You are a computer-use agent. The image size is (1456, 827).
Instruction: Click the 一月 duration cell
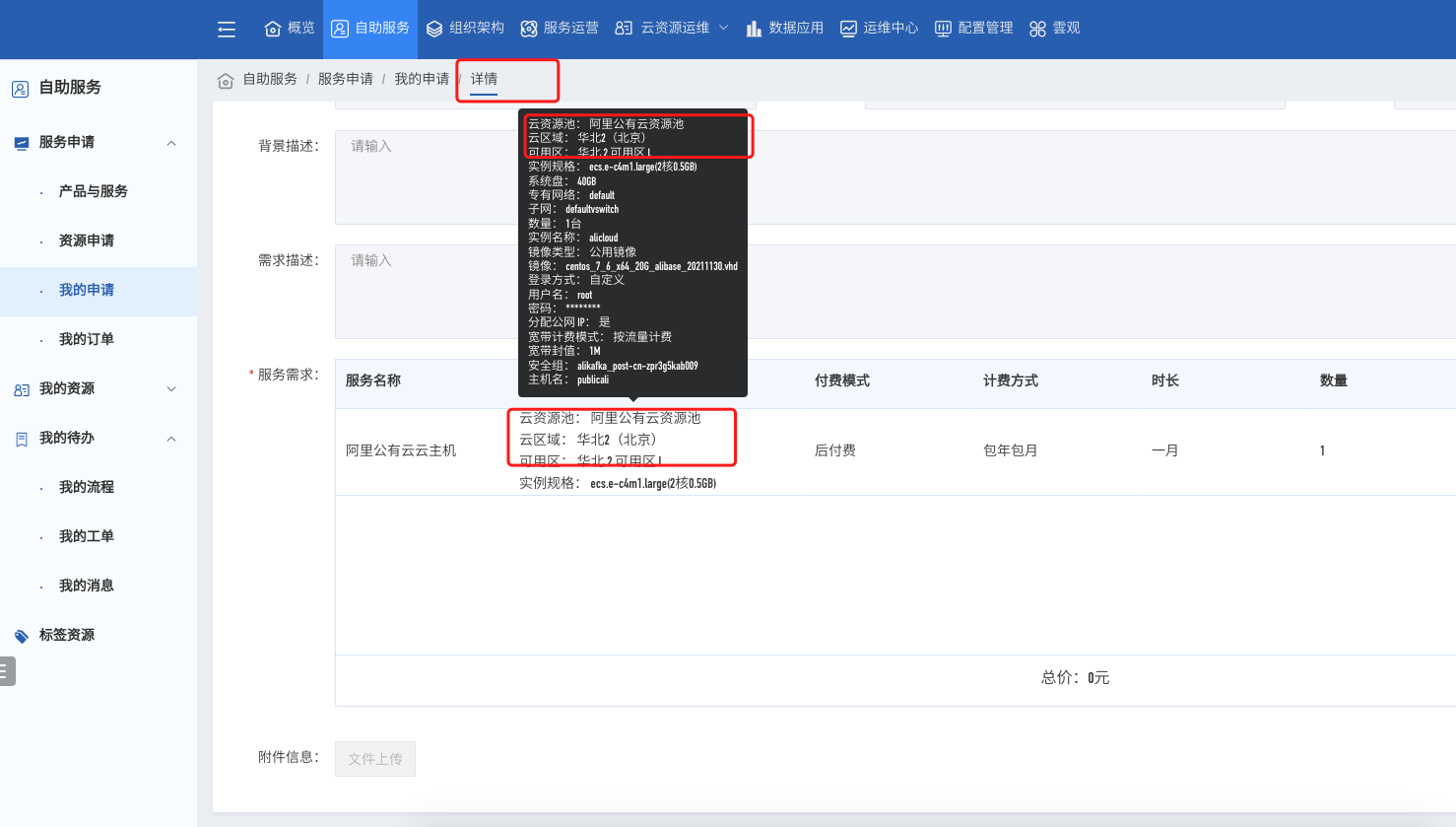click(x=1165, y=450)
